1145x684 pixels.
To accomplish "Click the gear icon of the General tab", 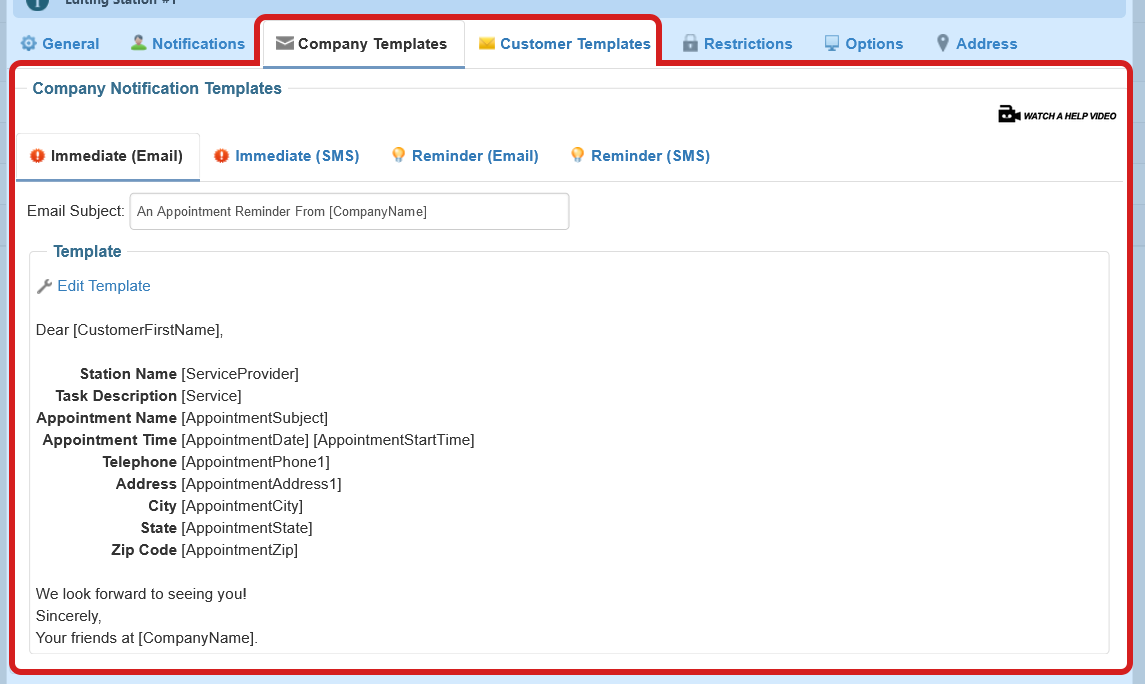I will click(x=29, y=44).
